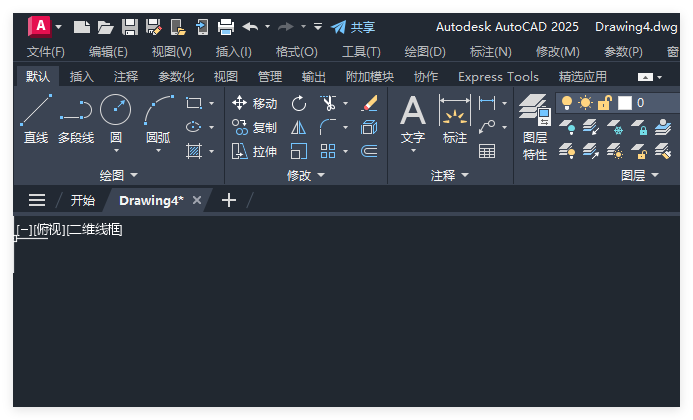Click the rotate tool icon

pos(299,103)
